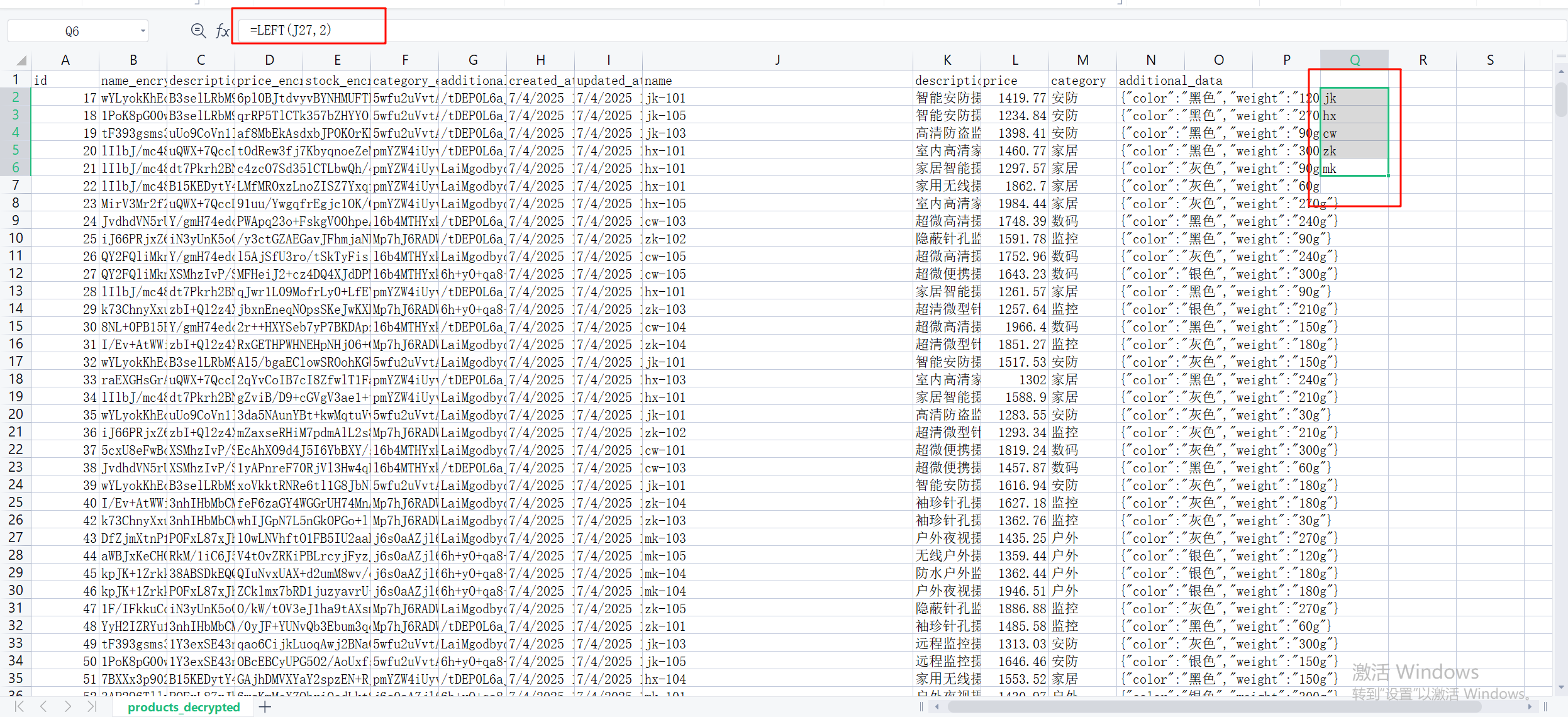Click the Q6 name box field
Image resolution: width=1568 pixels, height=717 pixels.
click(x=72, y=31)
